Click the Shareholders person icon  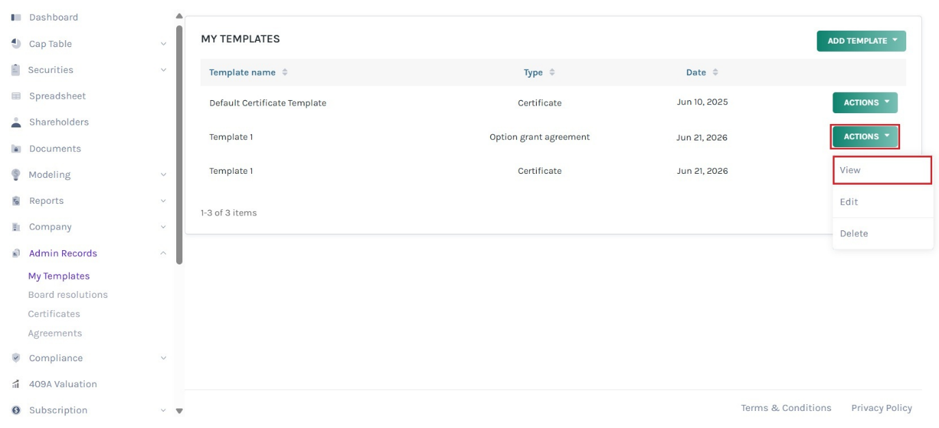16,122
